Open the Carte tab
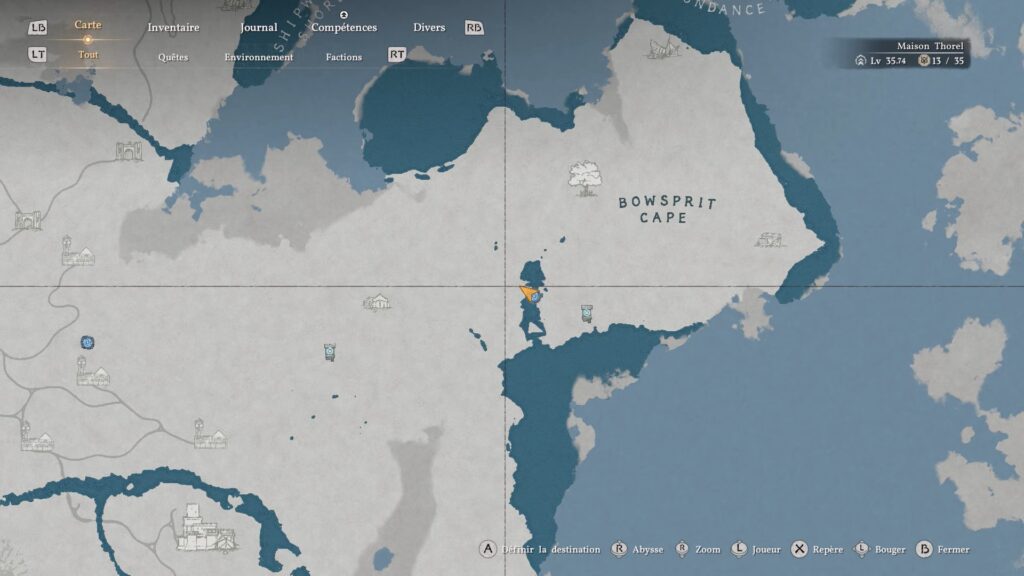This screenshot has width=1024, height=576. pos(88,25)
